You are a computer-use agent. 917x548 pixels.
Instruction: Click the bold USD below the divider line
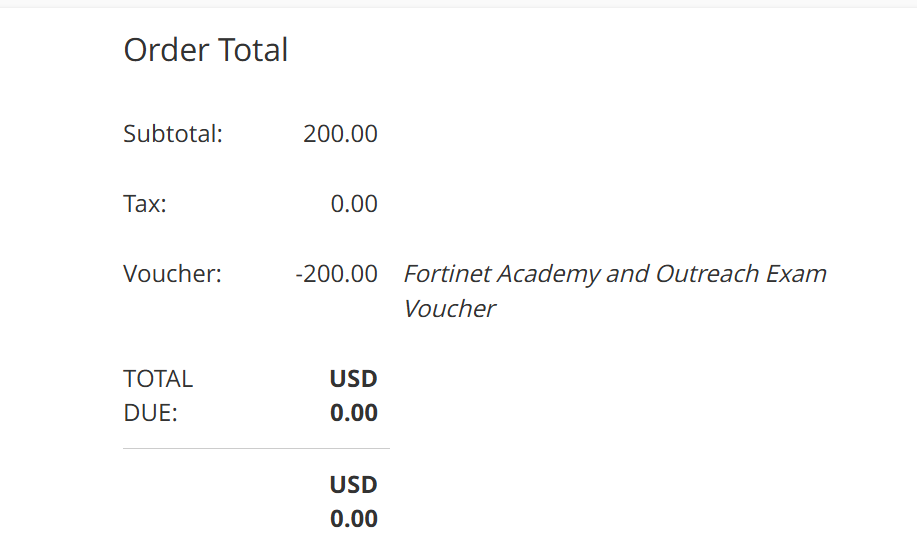pos(354,485)
